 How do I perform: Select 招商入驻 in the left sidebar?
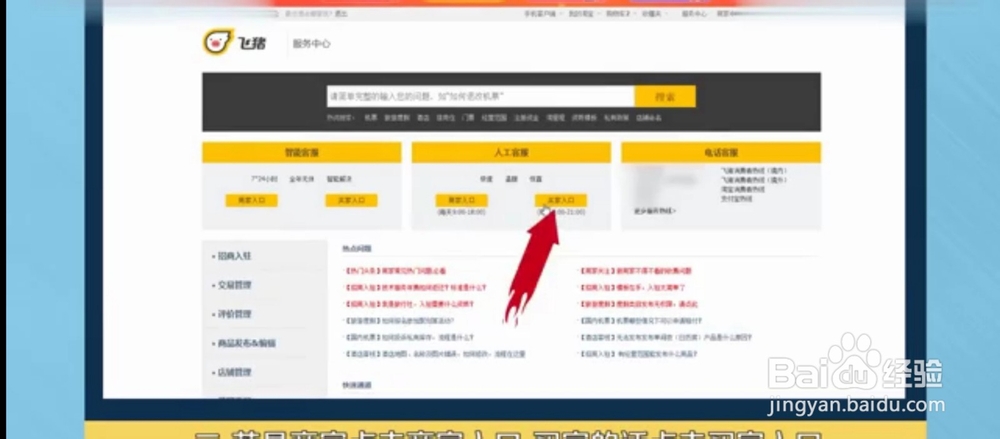[x=234, y=256]
